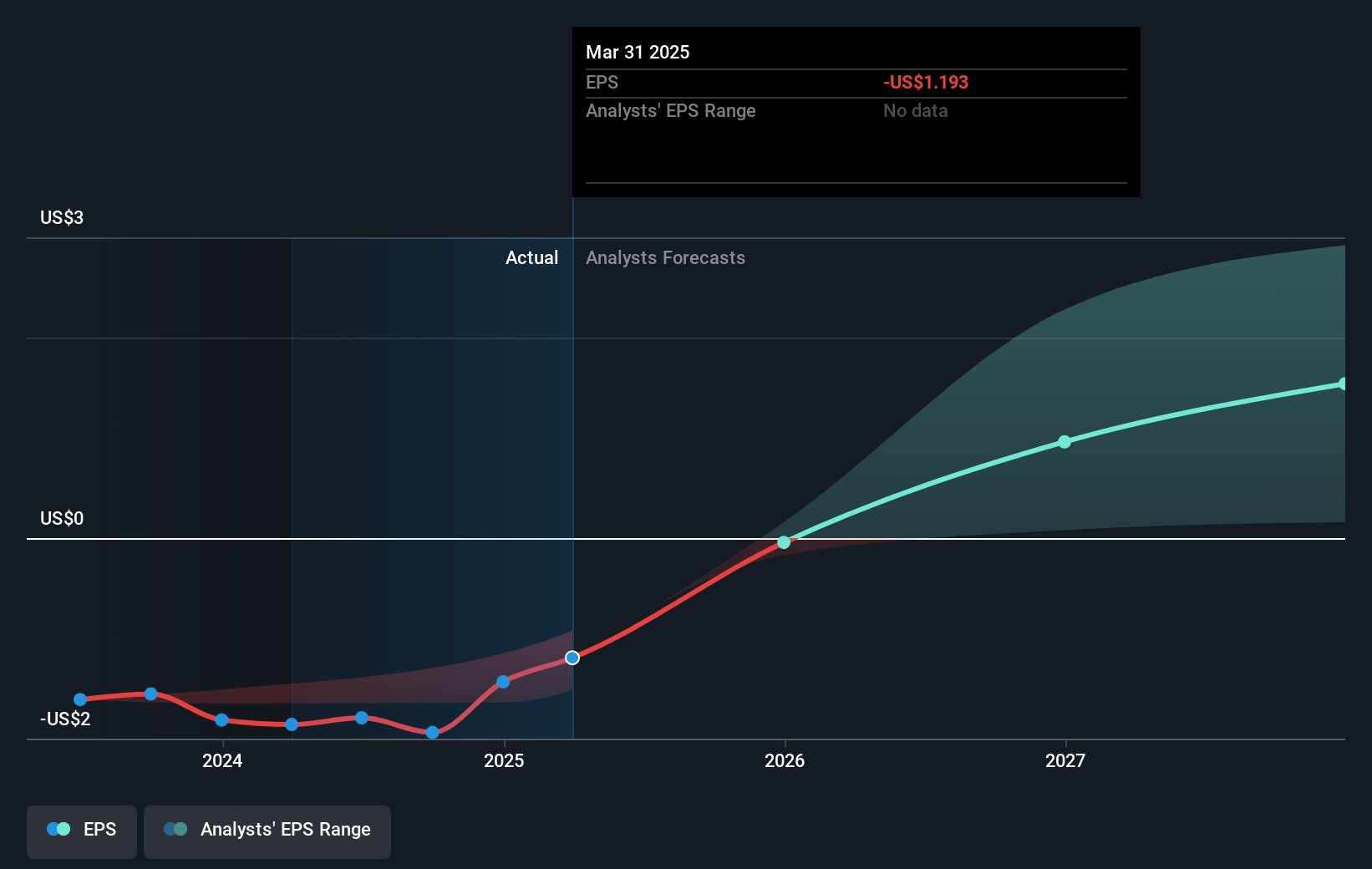Open details for the 2027 axis label

[1064, 761]
